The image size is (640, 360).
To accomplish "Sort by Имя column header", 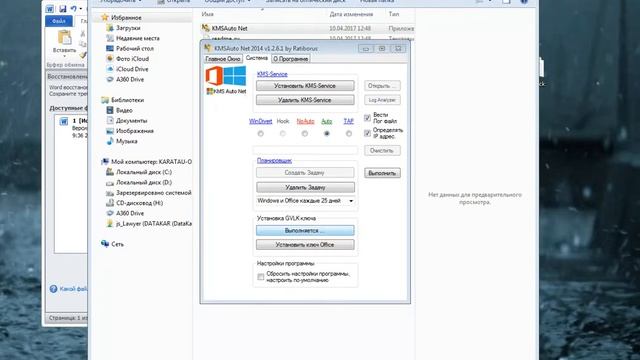I will click(207, 14).
